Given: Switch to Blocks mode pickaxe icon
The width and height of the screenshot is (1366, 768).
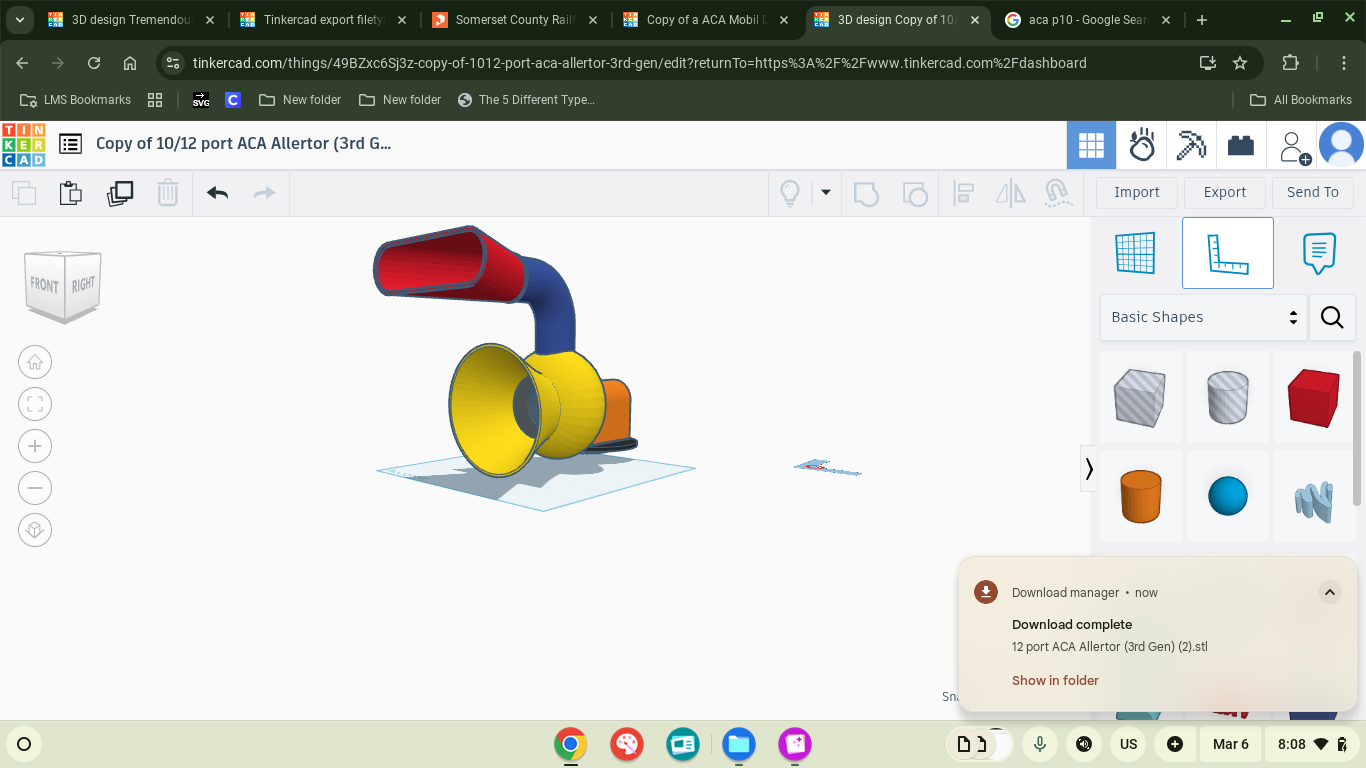Looking at the screenshot, I should tap(1191, 146).
